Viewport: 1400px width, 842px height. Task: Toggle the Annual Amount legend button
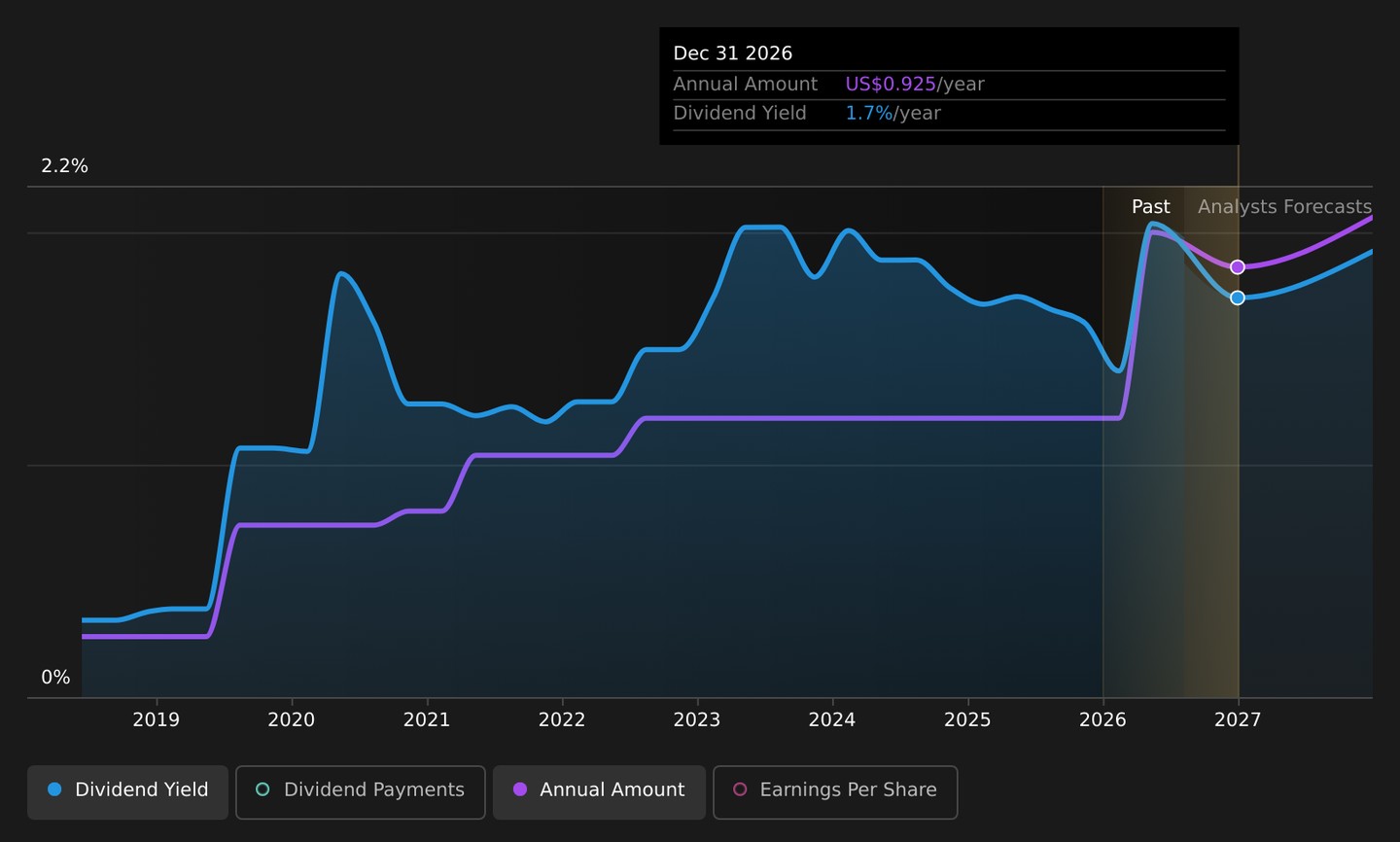[x=599, y=792]
